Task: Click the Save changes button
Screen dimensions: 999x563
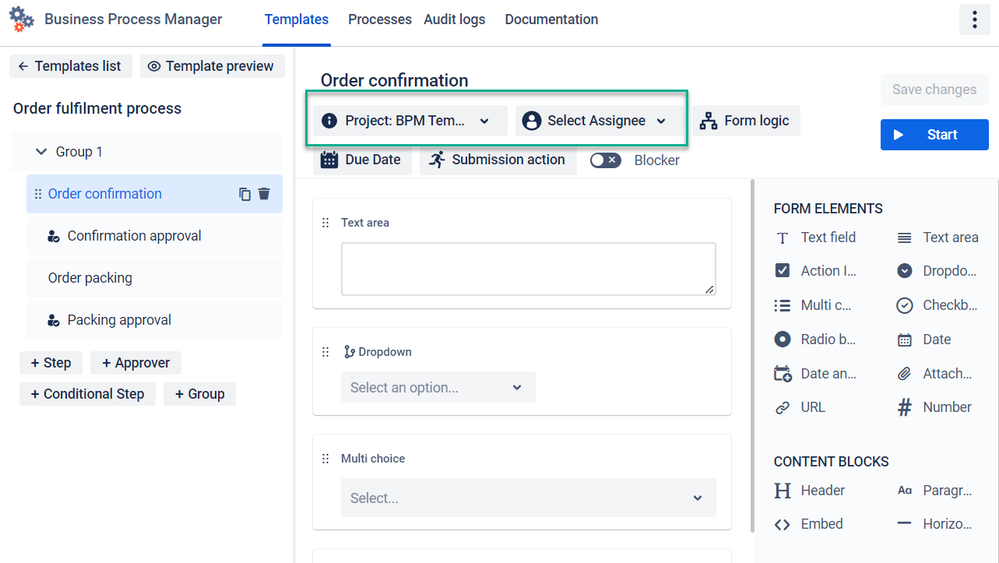Action: (934, 90)
